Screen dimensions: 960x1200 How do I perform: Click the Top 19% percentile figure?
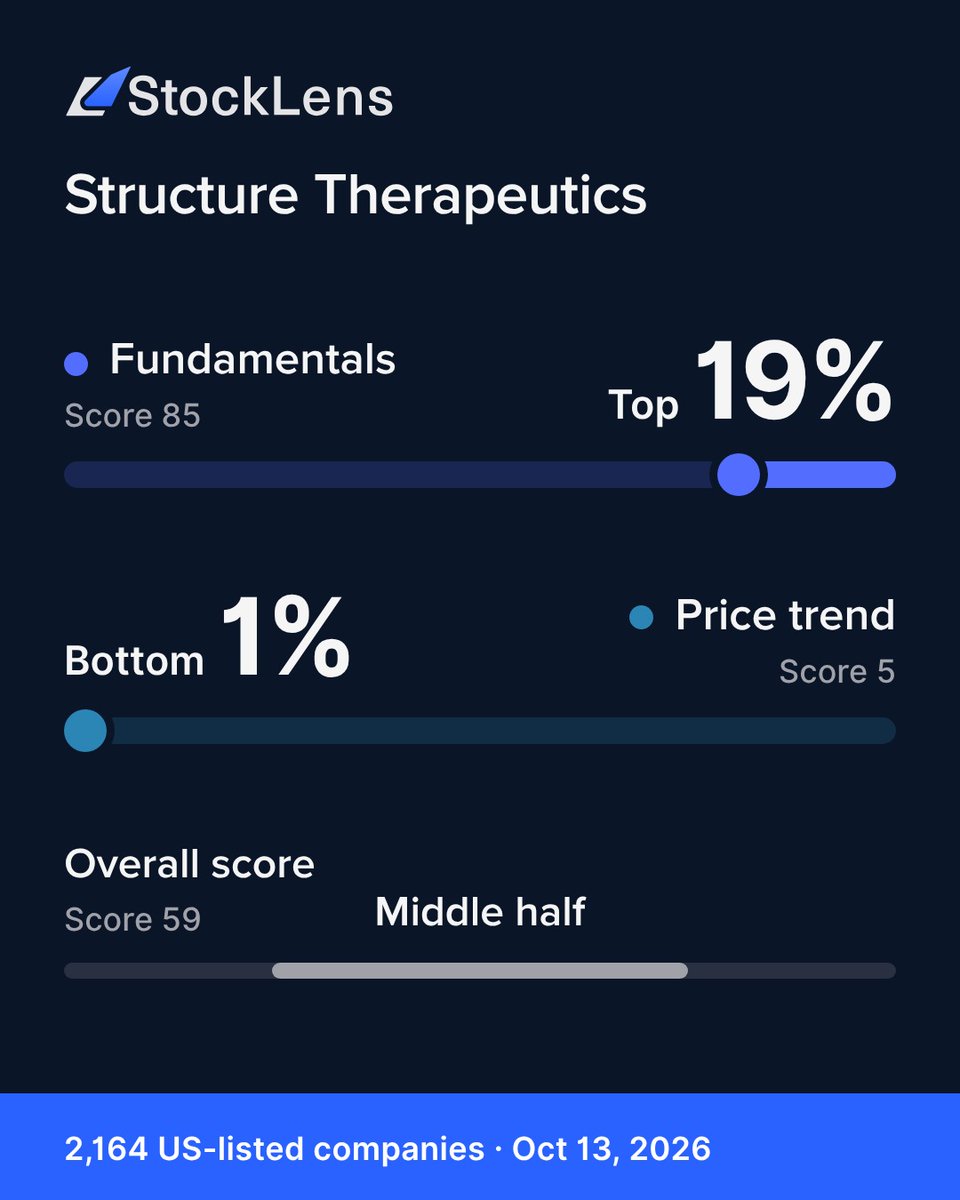tap(750, 383)
